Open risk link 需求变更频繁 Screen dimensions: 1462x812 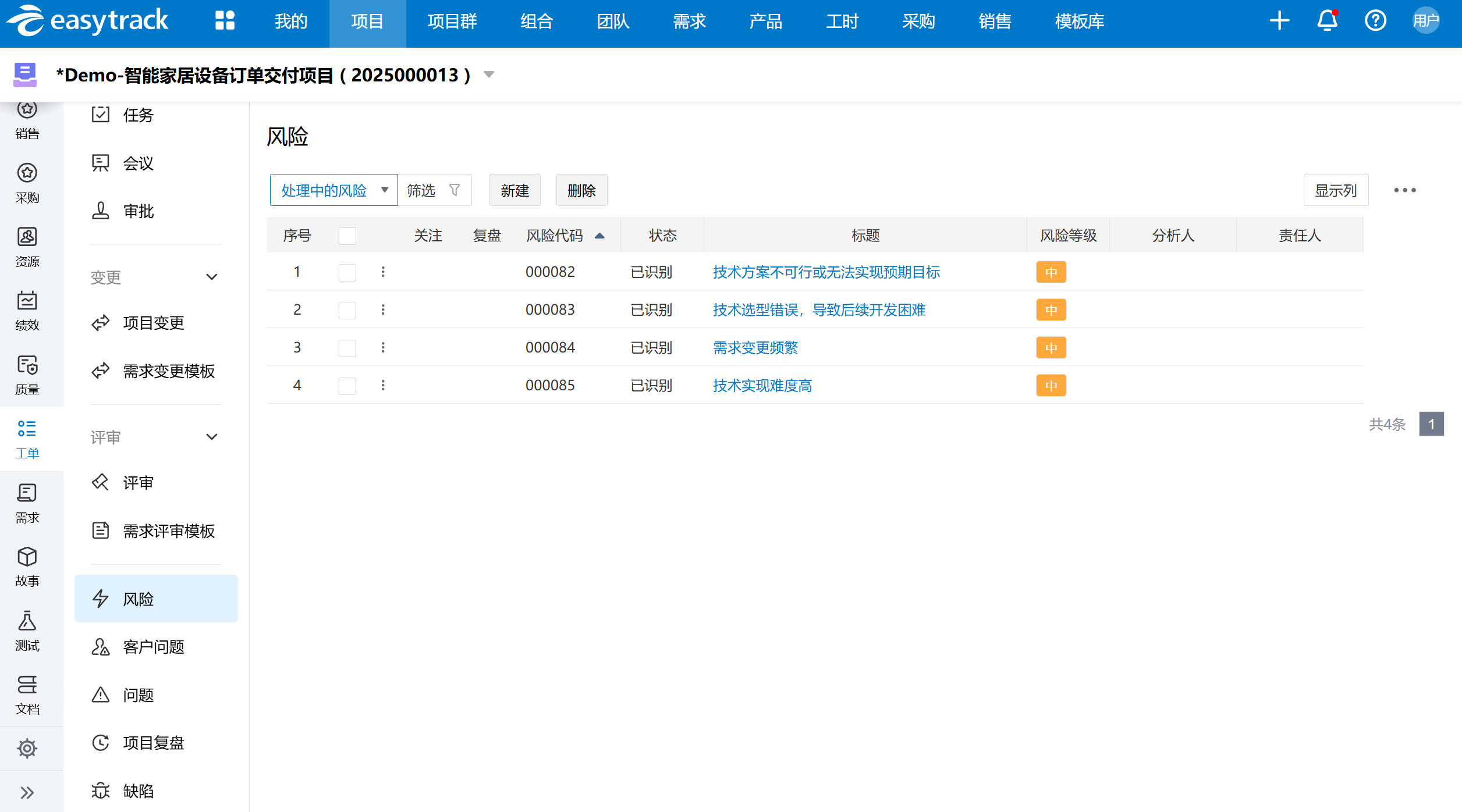pos(755,348)
